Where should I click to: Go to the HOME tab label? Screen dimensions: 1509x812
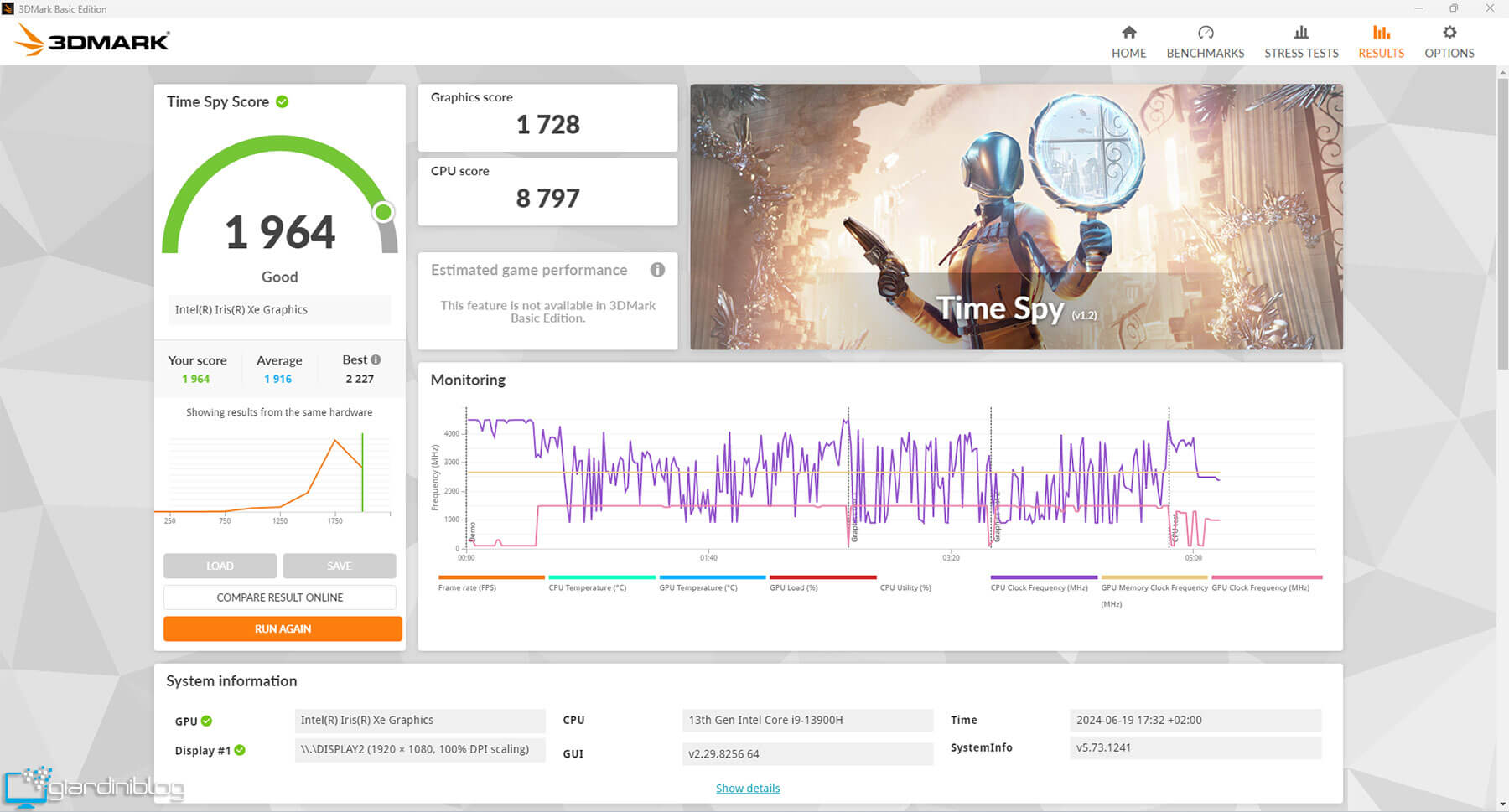click(1128, 53)
